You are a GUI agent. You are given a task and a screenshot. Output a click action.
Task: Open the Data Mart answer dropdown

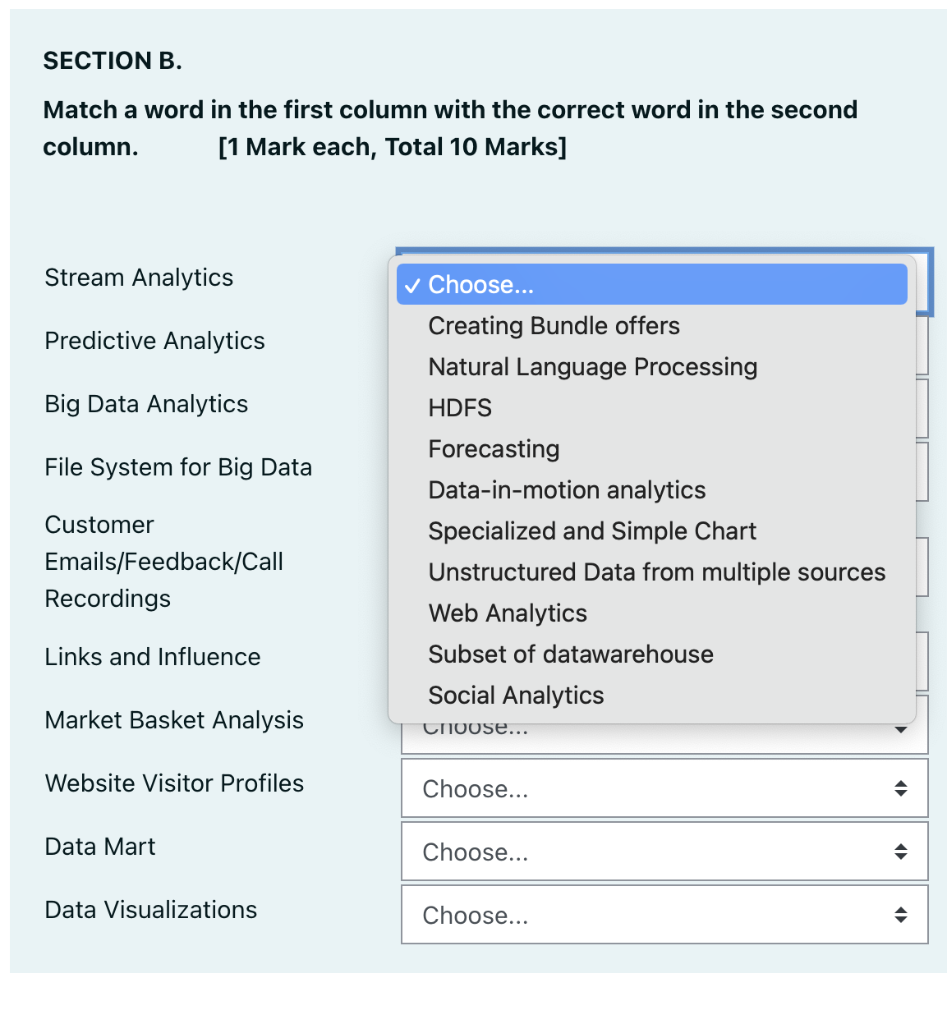650,852
